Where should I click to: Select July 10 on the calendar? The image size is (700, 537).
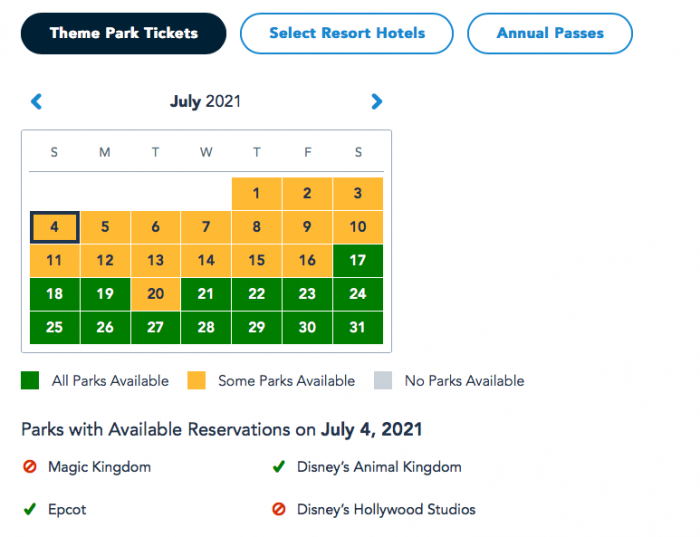357,227
